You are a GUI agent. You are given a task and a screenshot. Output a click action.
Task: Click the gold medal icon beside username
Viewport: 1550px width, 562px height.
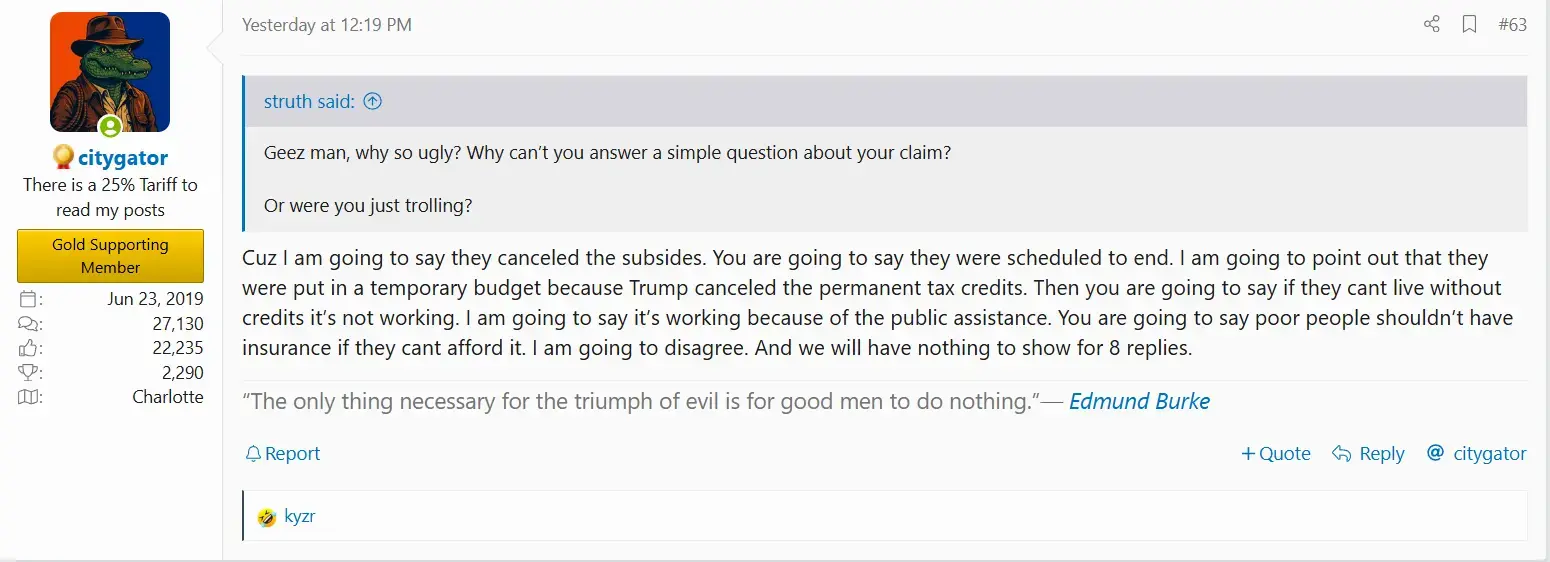[x=63, y=157]
